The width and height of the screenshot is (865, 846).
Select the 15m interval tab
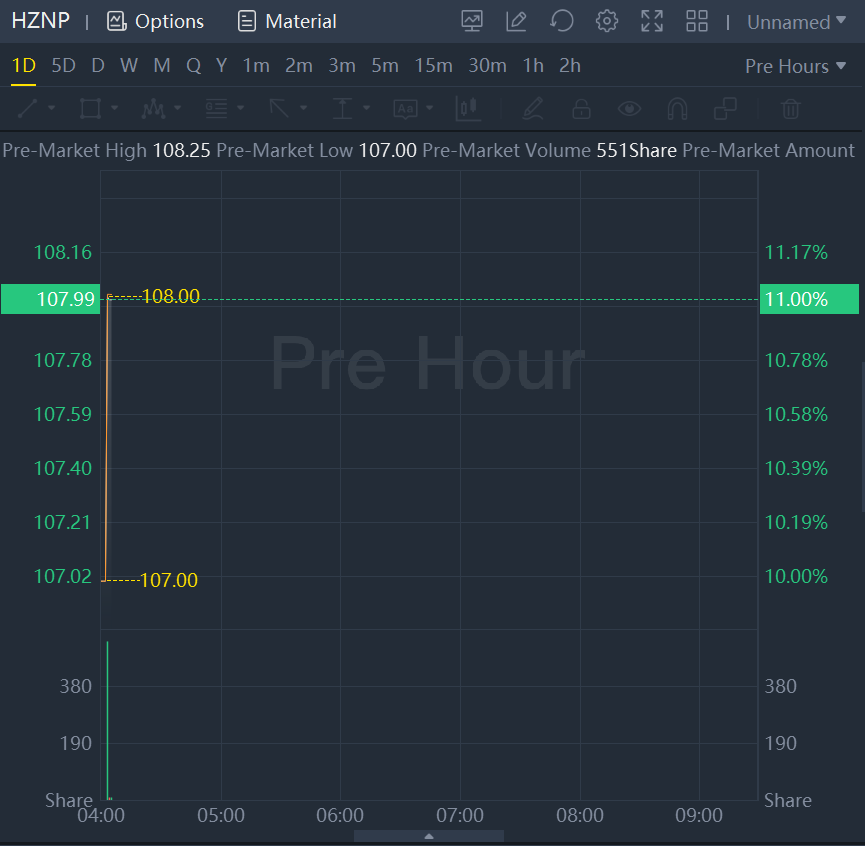coord(433,66)
